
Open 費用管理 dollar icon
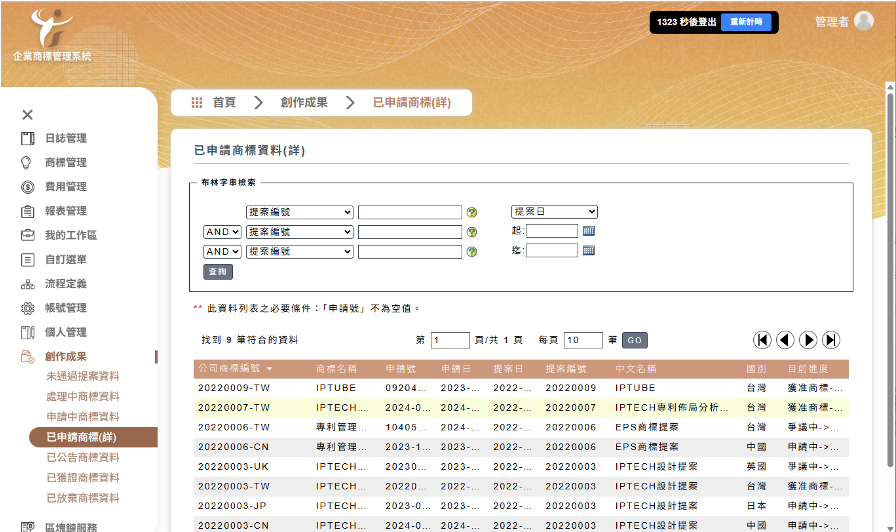coord(27,187)
